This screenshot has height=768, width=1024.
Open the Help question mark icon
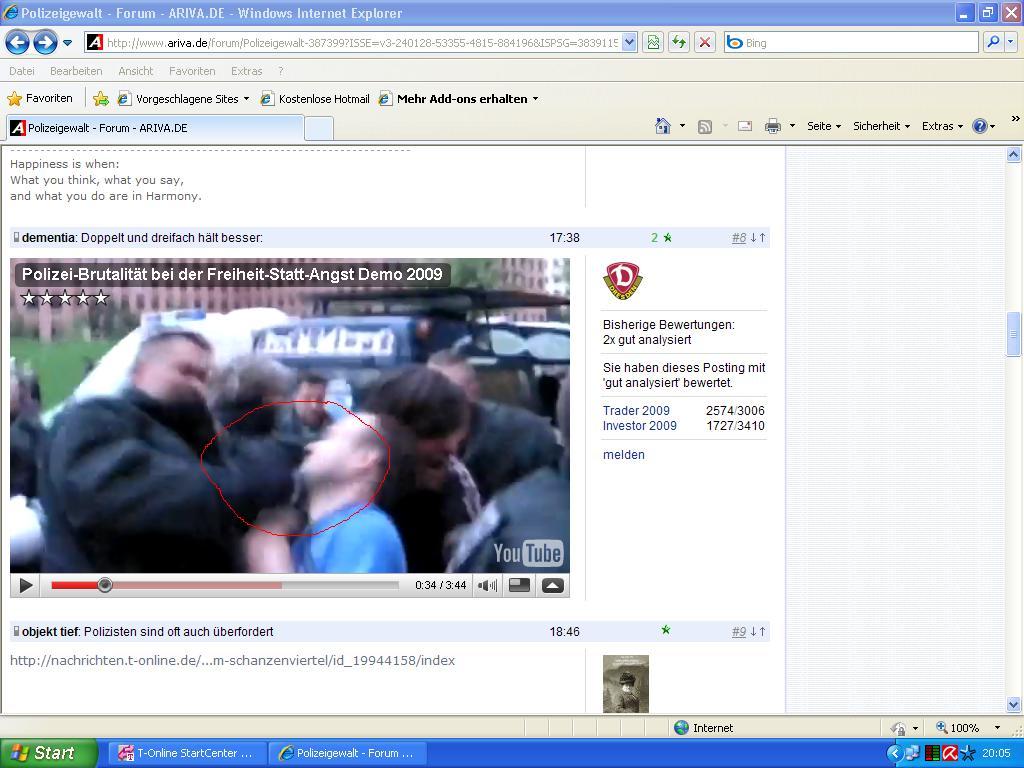[980, 126]
